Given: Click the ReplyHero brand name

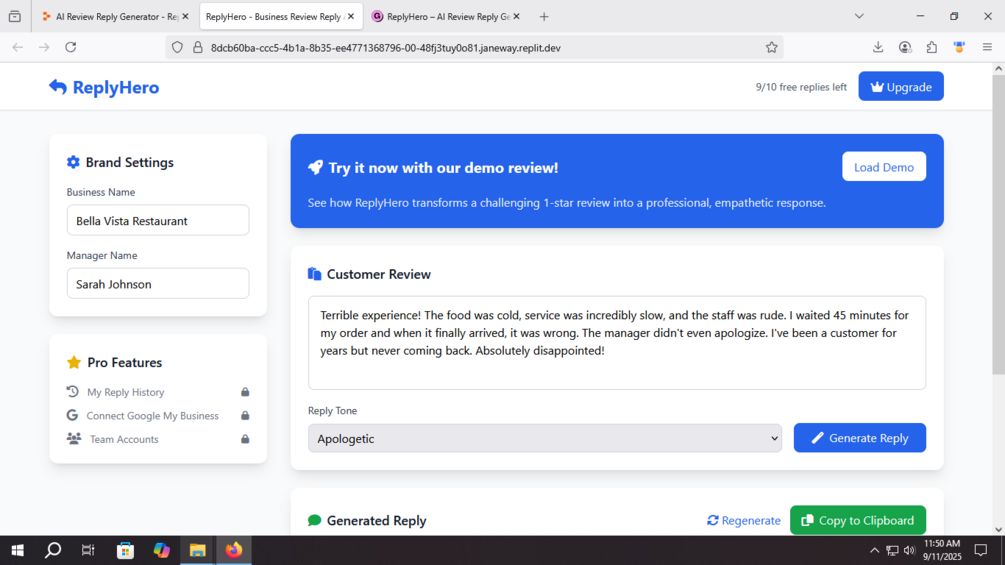Looking at the screenshot, I should tap(116, 86).
